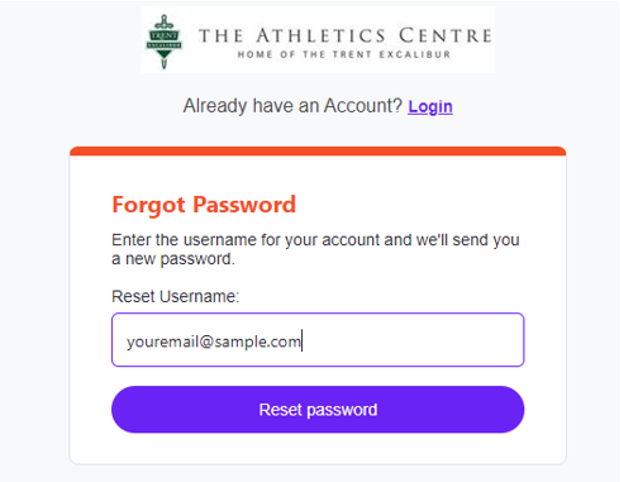620x482 pixels.
Task: Click The Athletics Centre banner title
Action: tap(345, 35)
